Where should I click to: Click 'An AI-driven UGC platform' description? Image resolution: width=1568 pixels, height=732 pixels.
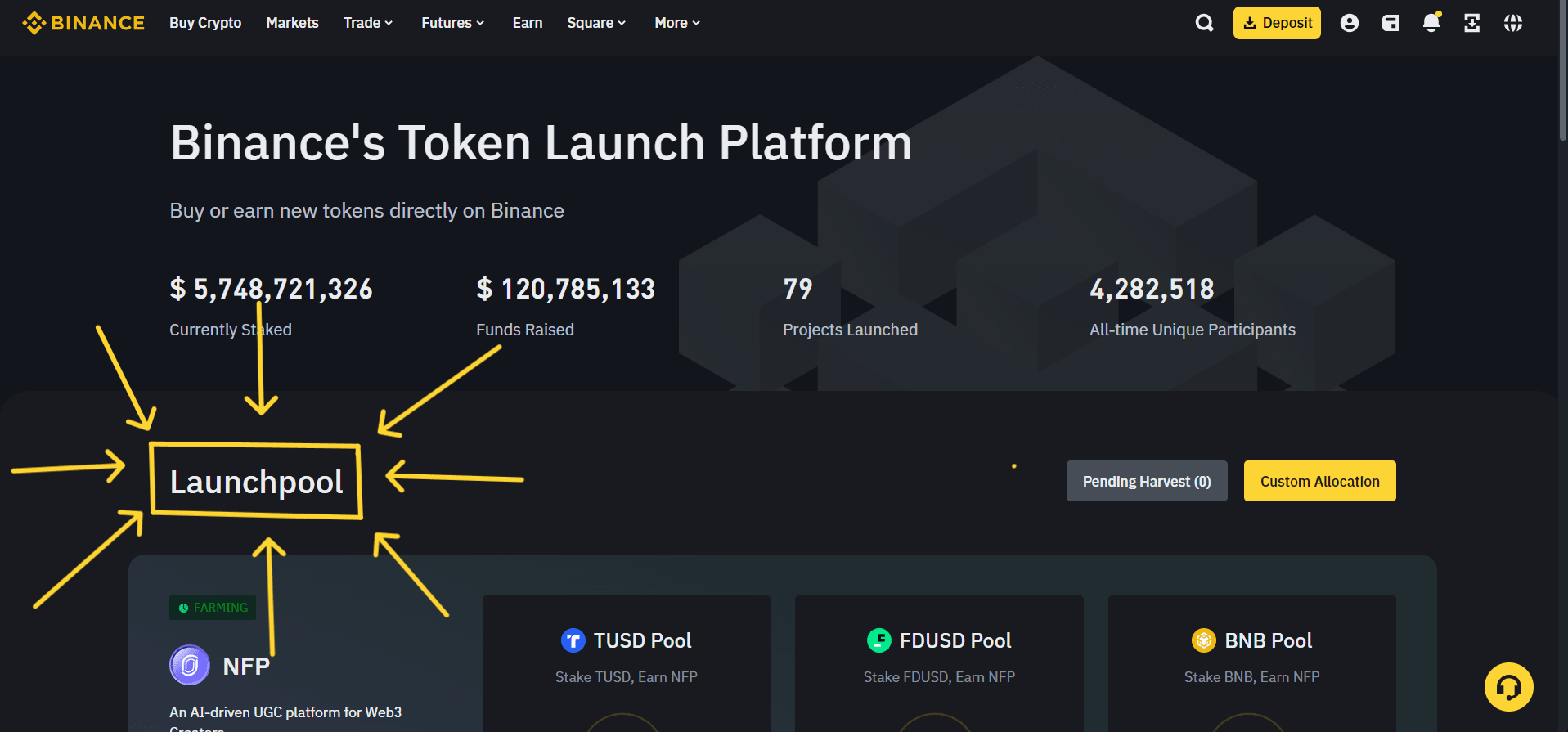285,717
